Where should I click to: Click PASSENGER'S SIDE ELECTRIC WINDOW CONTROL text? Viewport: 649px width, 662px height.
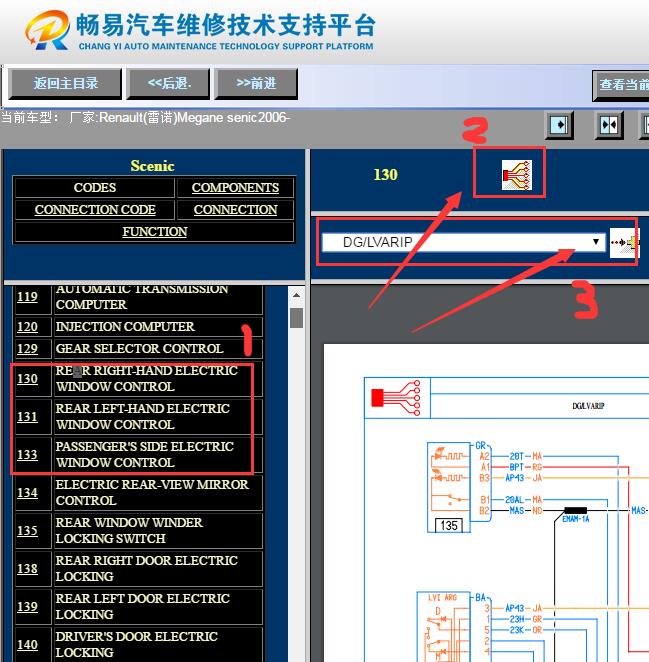click(x=144, y=455)
